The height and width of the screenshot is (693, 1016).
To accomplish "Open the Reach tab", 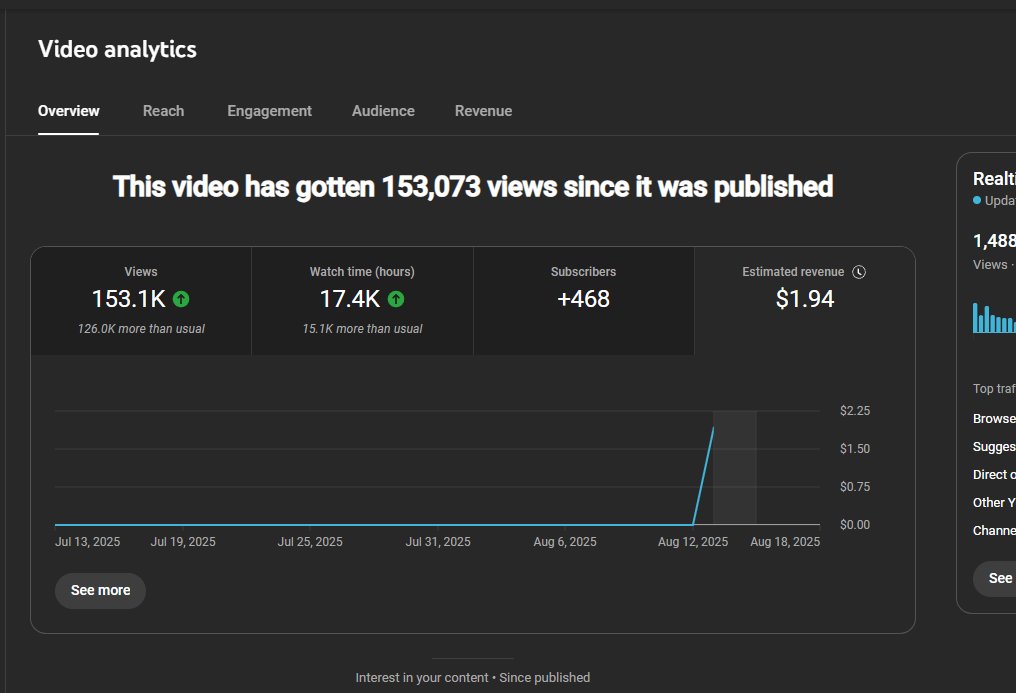I will 163,111.
